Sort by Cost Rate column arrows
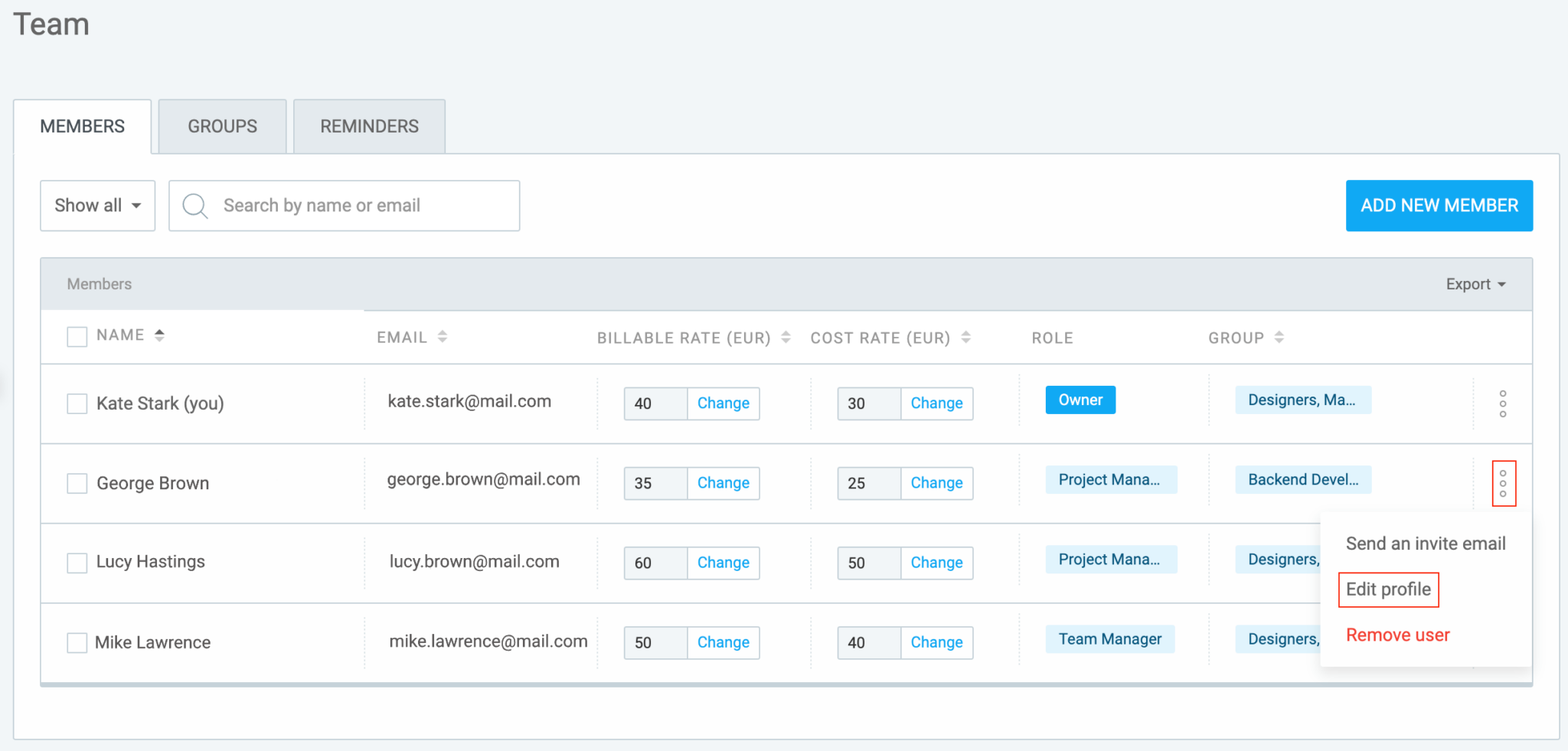The height and width of the screenshot is (751, 1568). [966, 338]
